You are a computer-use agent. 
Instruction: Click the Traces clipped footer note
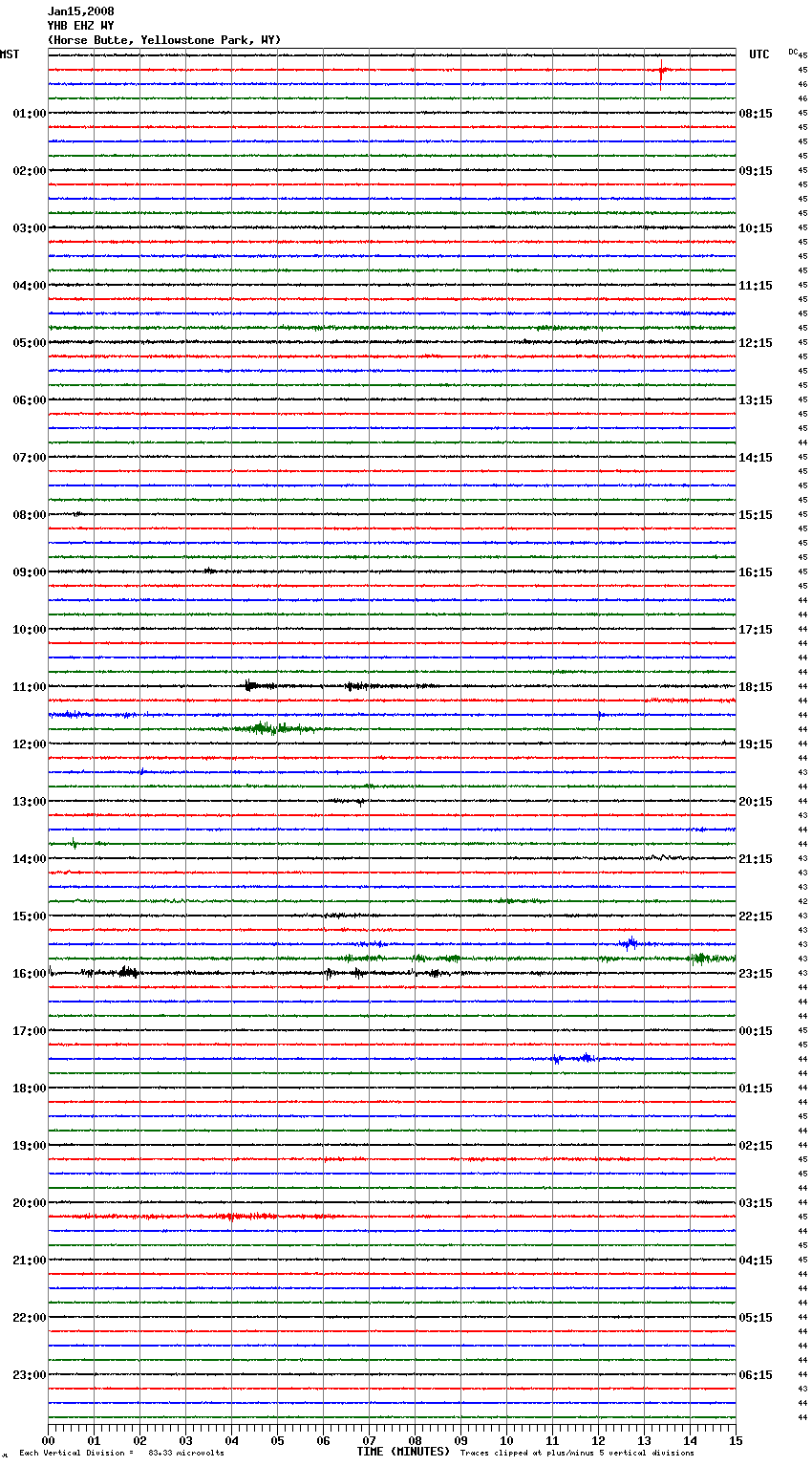point(577,1453)
